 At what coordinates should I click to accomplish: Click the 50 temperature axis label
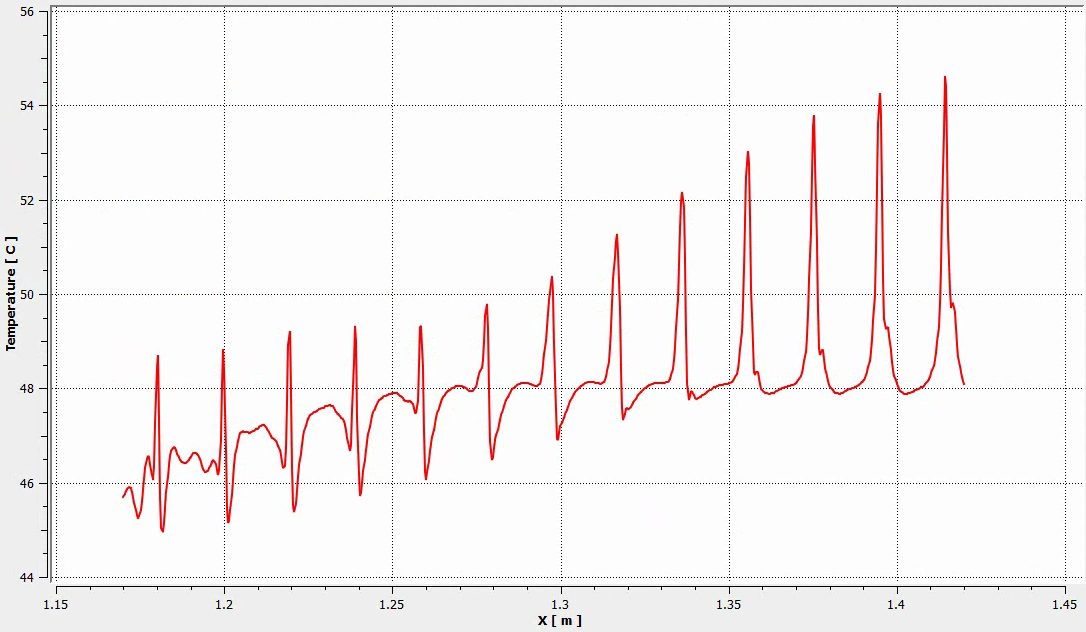point(27,295)
